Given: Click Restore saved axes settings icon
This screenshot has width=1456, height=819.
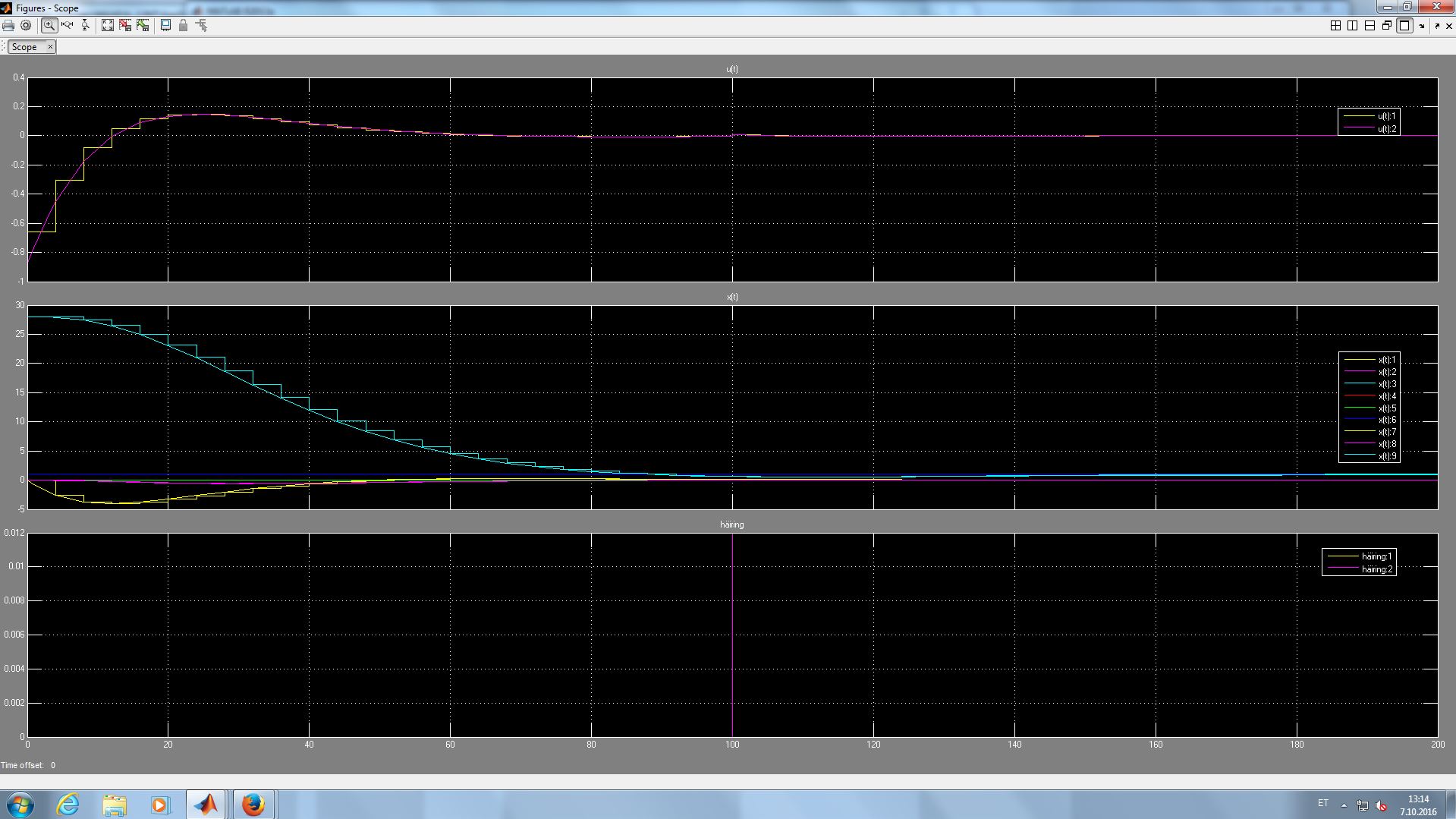Looking at the screenshot, I should [143, 26].
